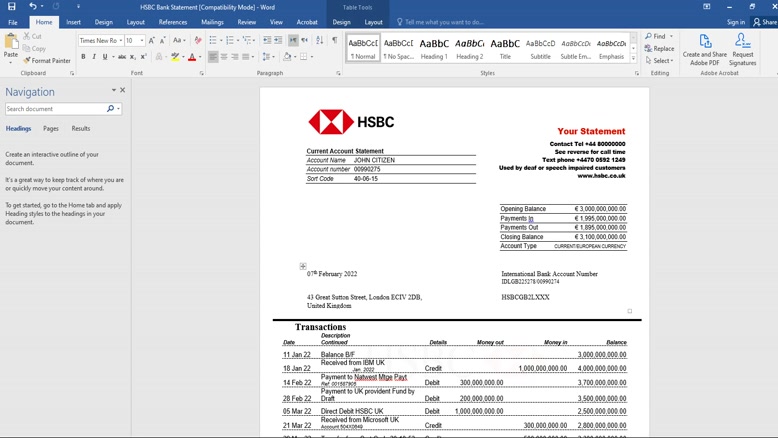Click the Save icon in title bar

(x=11, y=7)
